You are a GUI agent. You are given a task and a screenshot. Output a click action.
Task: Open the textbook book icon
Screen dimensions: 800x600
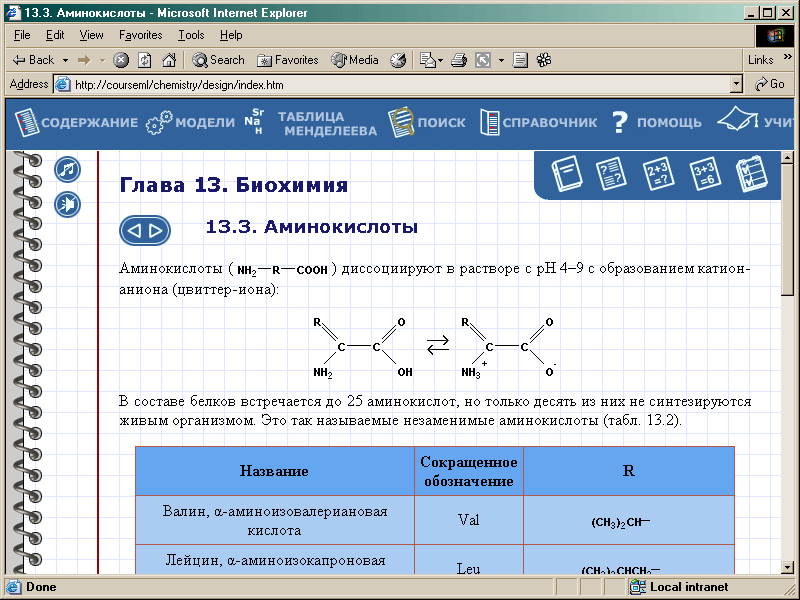566,173
